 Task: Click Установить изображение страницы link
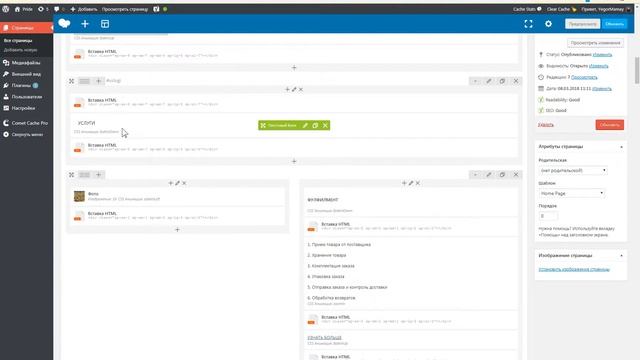(x=574, y=269)
